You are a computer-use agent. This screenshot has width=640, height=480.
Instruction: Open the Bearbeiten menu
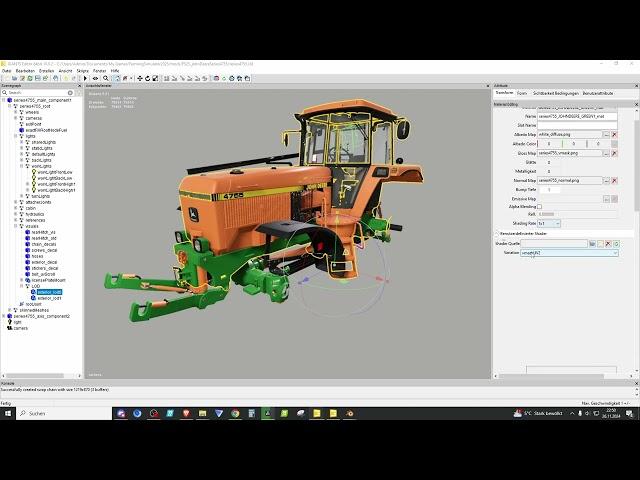25,71
